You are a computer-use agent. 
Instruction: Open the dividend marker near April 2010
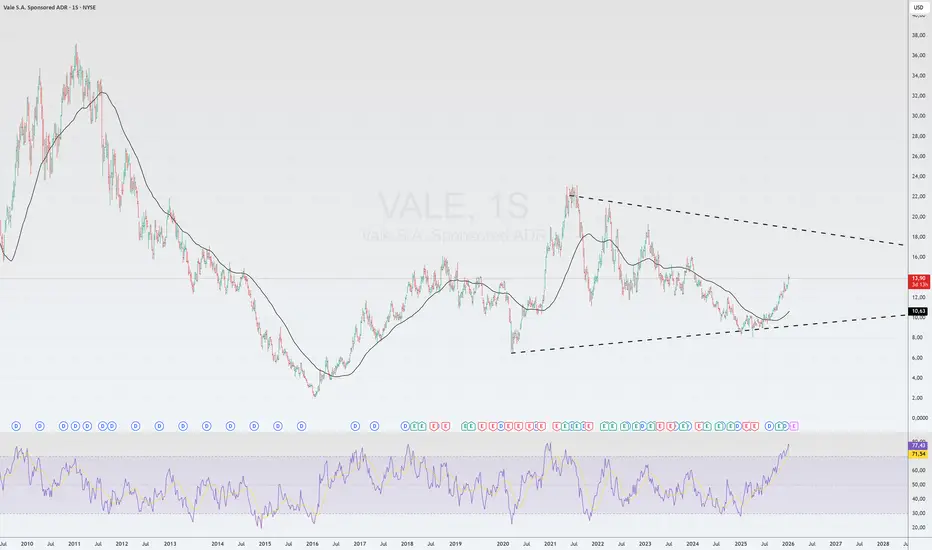click(40, 426)
